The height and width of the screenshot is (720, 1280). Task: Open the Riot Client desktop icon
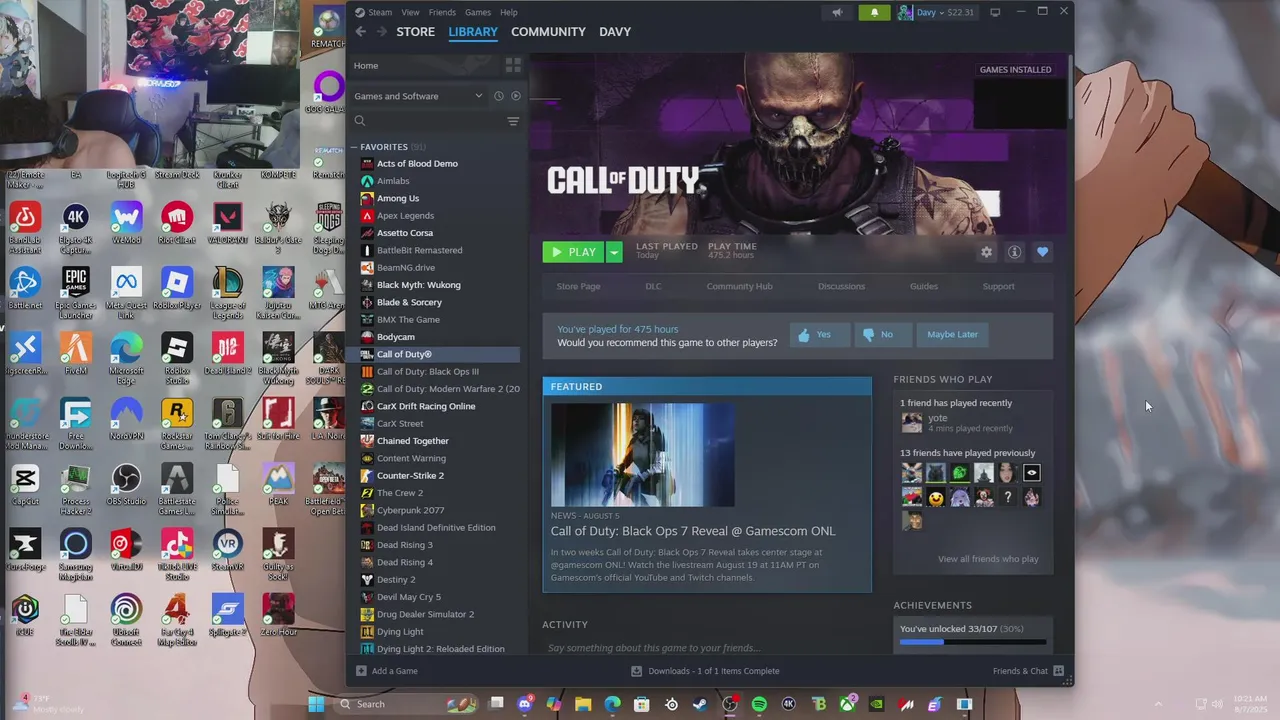click(177, 223)
